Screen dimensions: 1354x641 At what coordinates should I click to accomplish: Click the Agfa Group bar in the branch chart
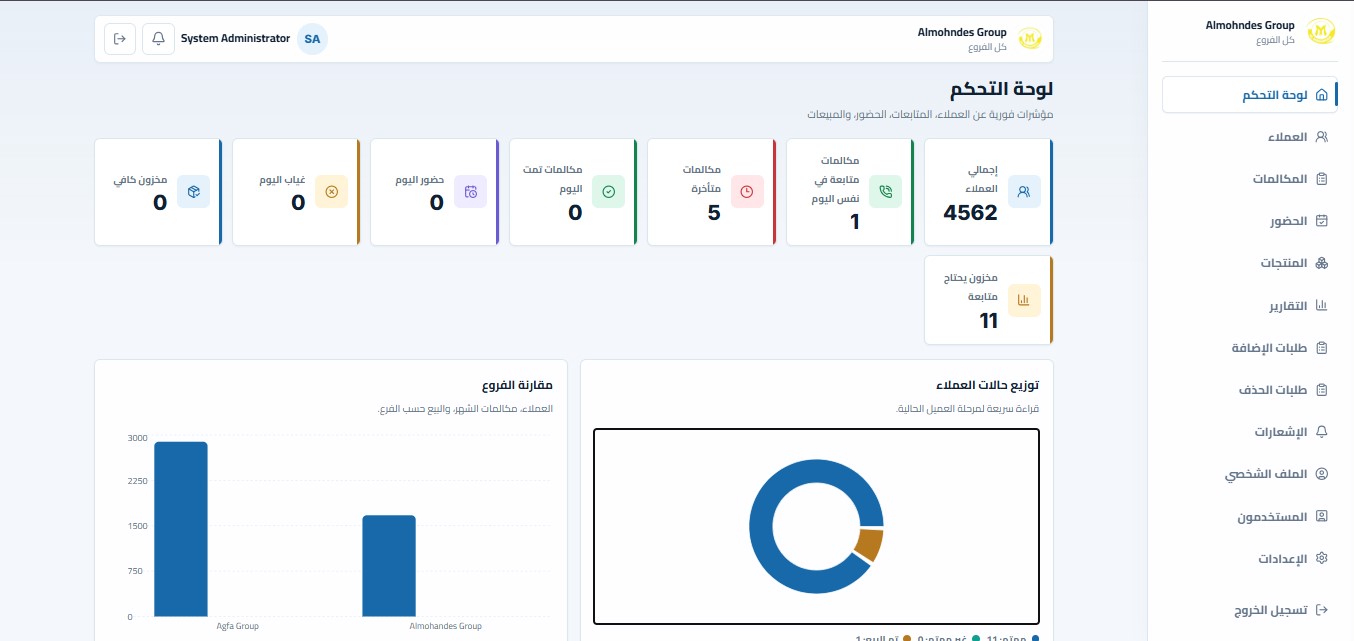pos(181,529)
